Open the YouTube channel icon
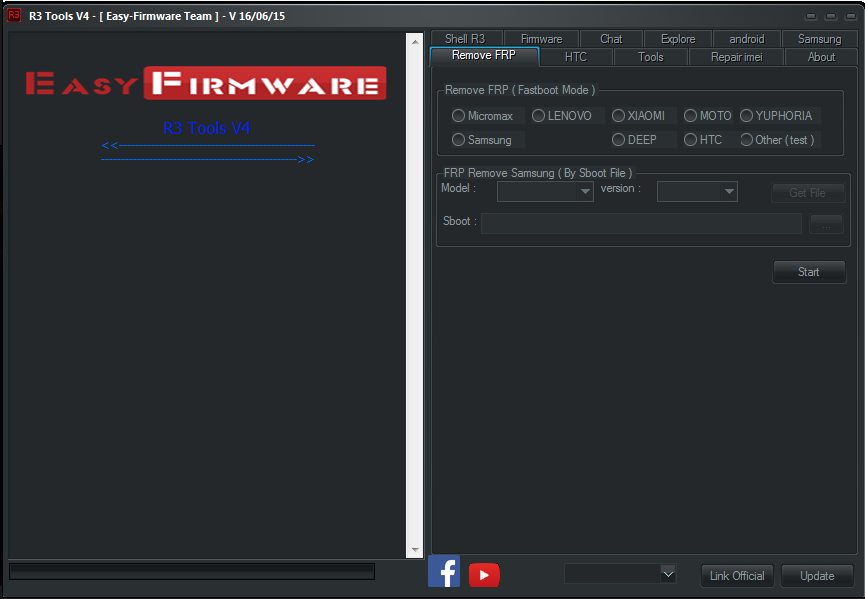Image resolution: width=865 pixels, height=599 pixels. [x=484, y=575]
